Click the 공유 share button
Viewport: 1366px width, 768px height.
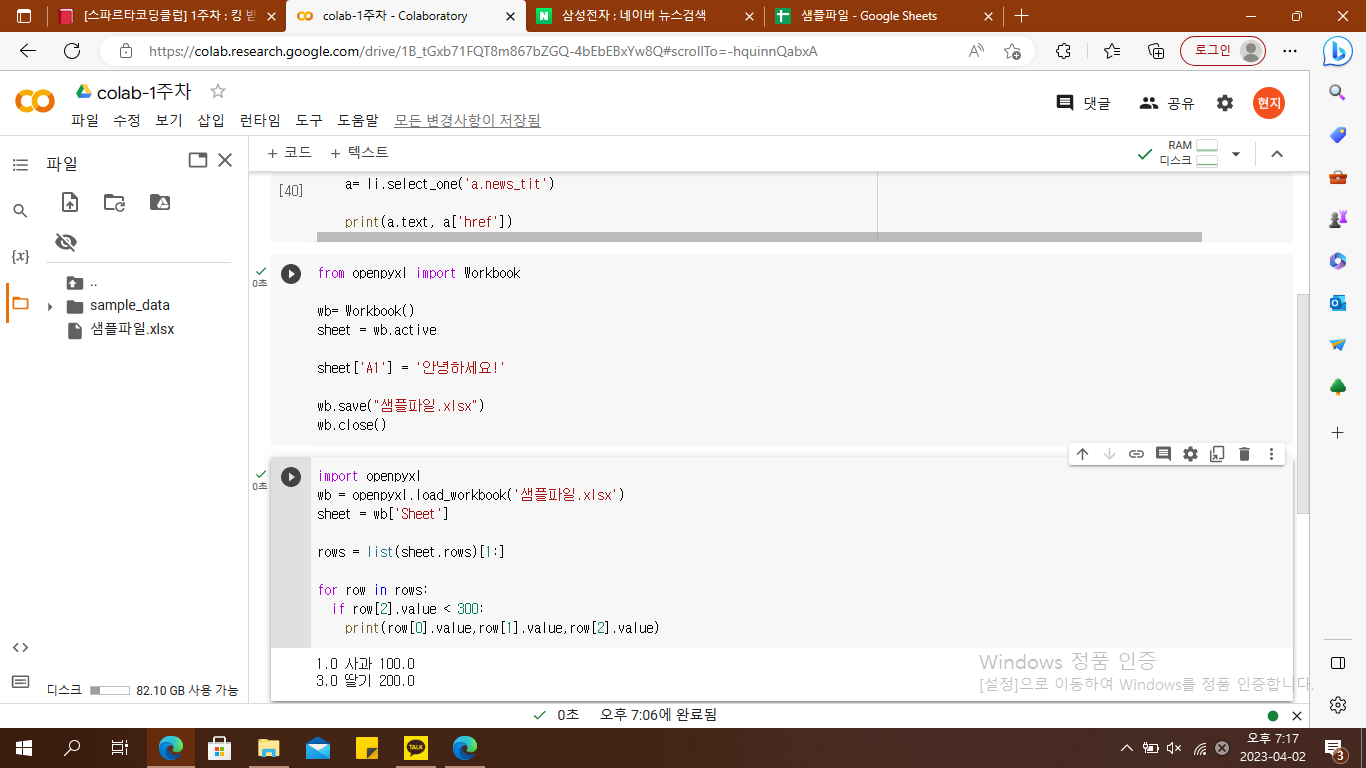(x=1167, y=103)
